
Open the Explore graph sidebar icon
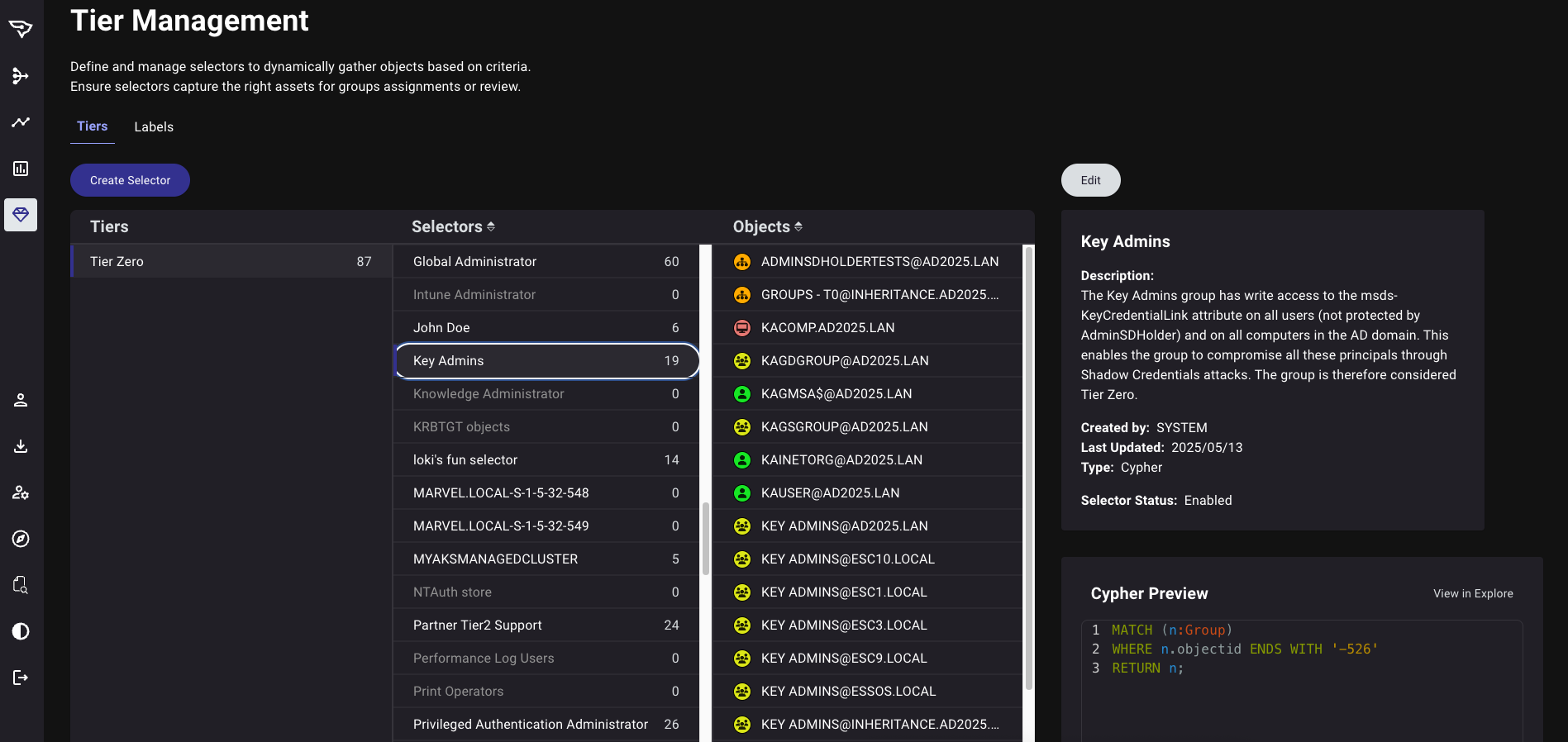coord(21,76)
